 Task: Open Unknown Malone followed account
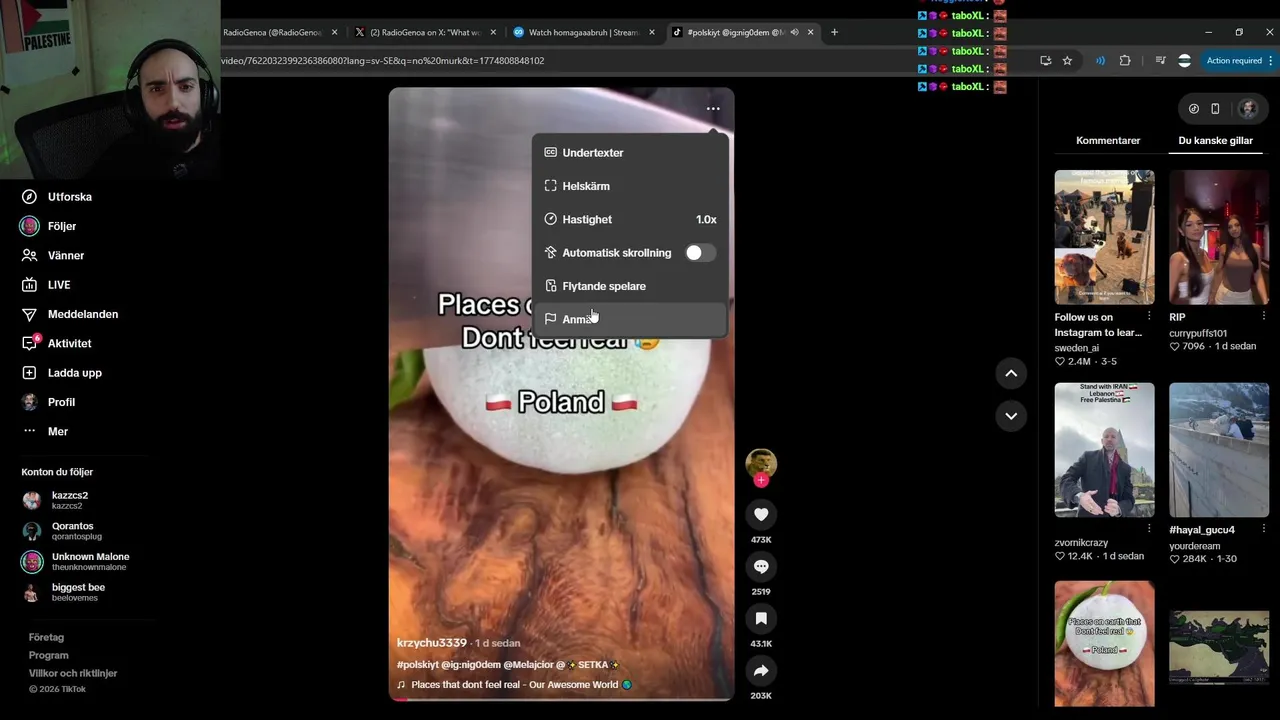point(76,562)
